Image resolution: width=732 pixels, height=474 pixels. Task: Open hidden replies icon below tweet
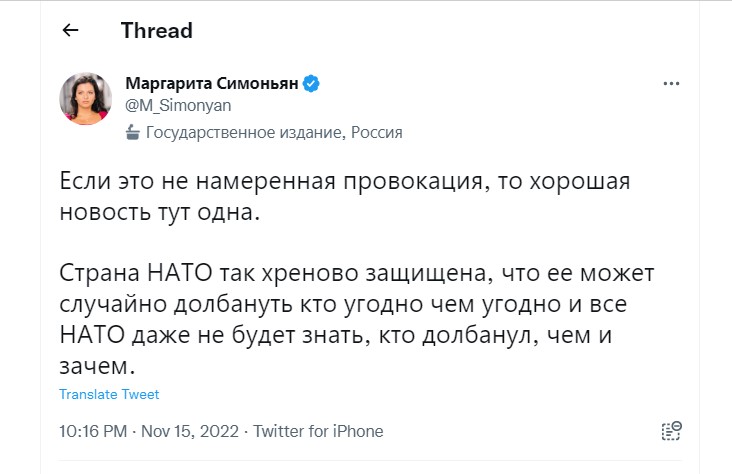coord(671,431)
